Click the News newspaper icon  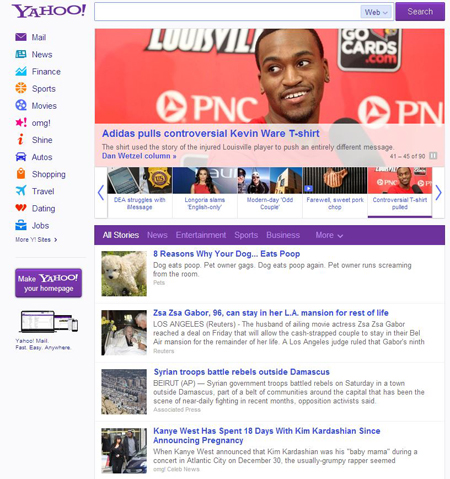[x=21, y=54]
